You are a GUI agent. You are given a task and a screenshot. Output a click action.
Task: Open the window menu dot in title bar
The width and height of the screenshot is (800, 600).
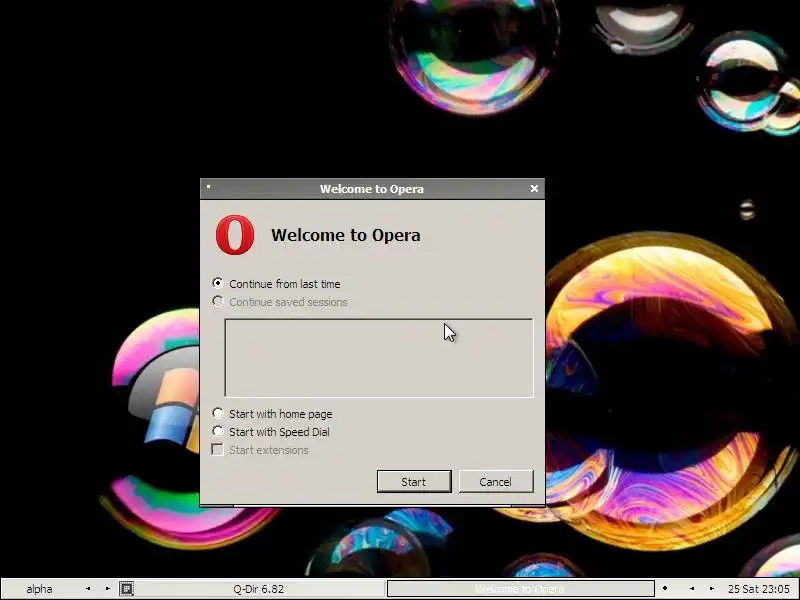coord(208,186)
